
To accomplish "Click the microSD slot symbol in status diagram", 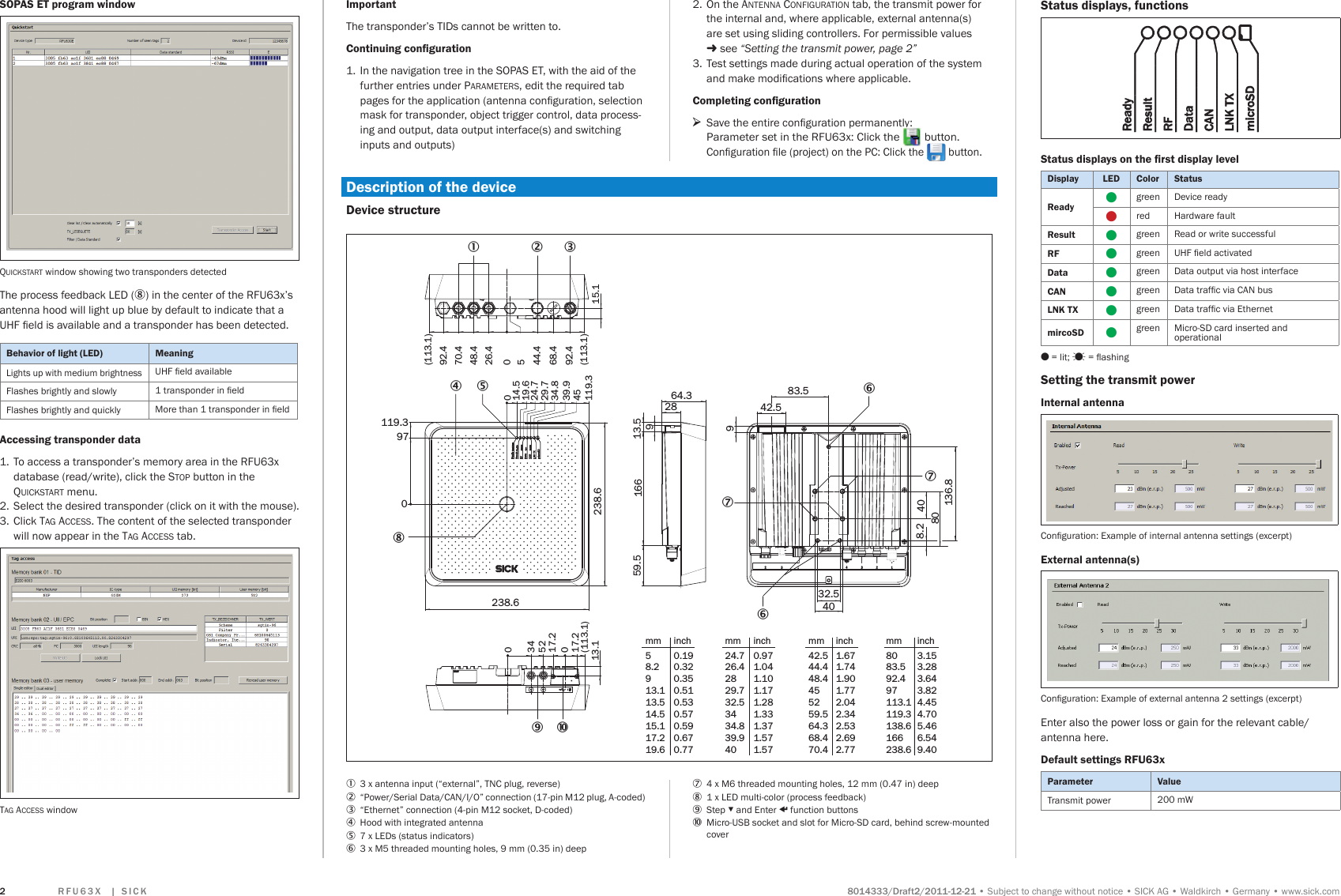I will coord(1245,32).
